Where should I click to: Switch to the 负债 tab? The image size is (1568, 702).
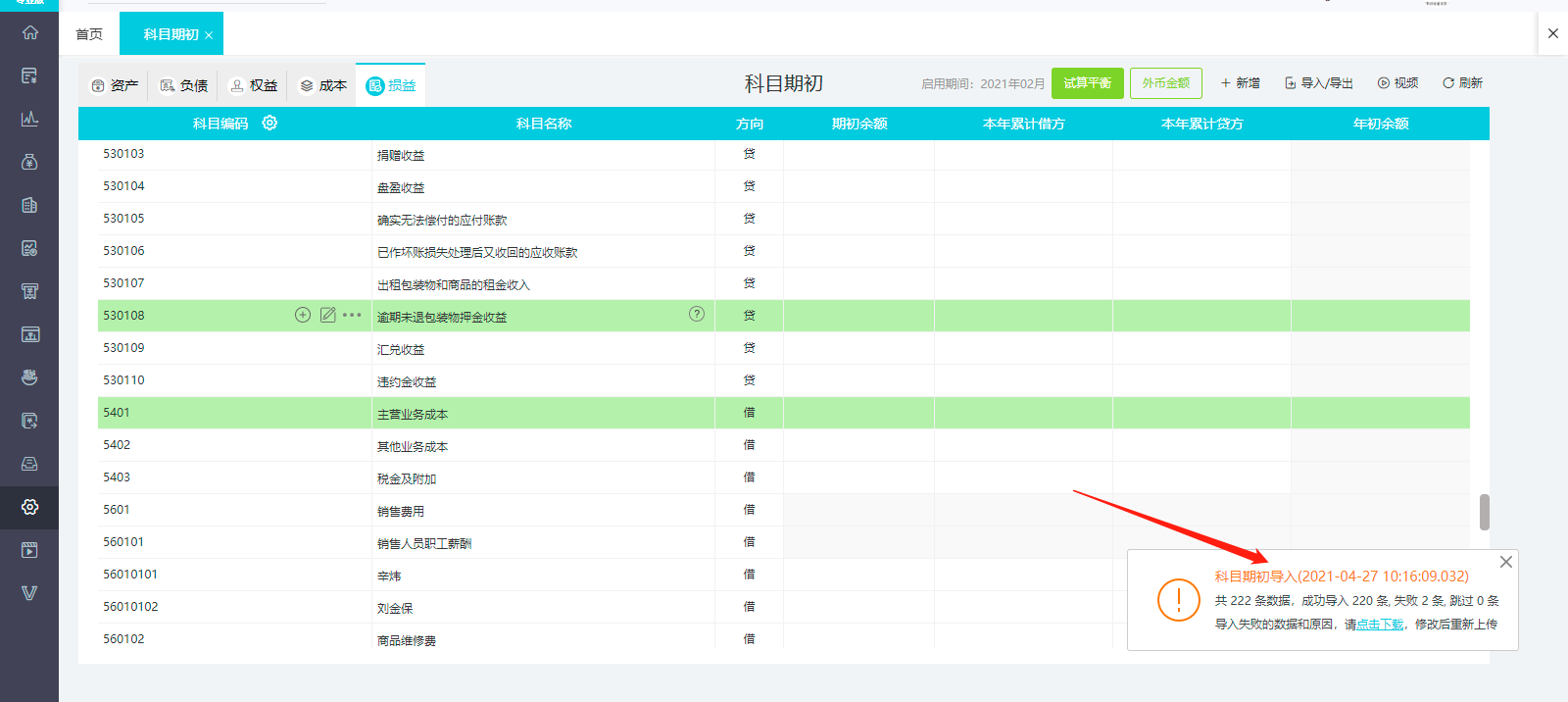tap(184, 85)
